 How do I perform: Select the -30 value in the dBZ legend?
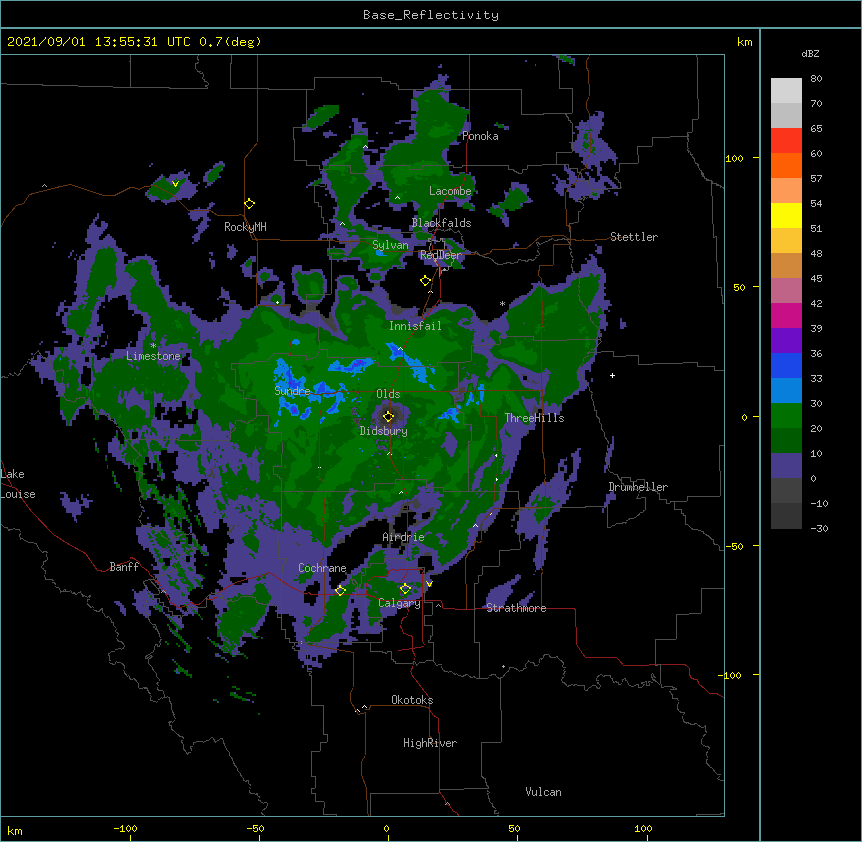coord(819,528)
